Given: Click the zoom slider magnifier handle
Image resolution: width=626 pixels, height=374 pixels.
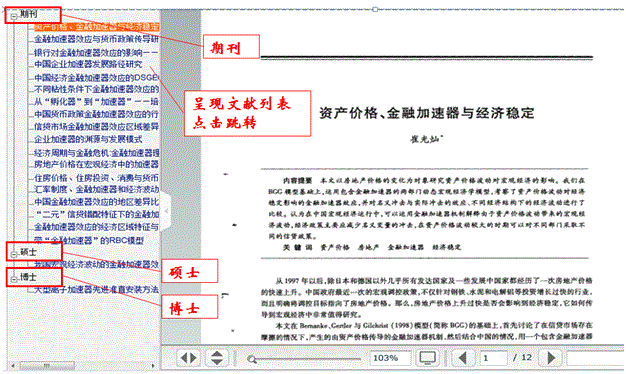Looking at the screenshot, I should tap(252, 359).
